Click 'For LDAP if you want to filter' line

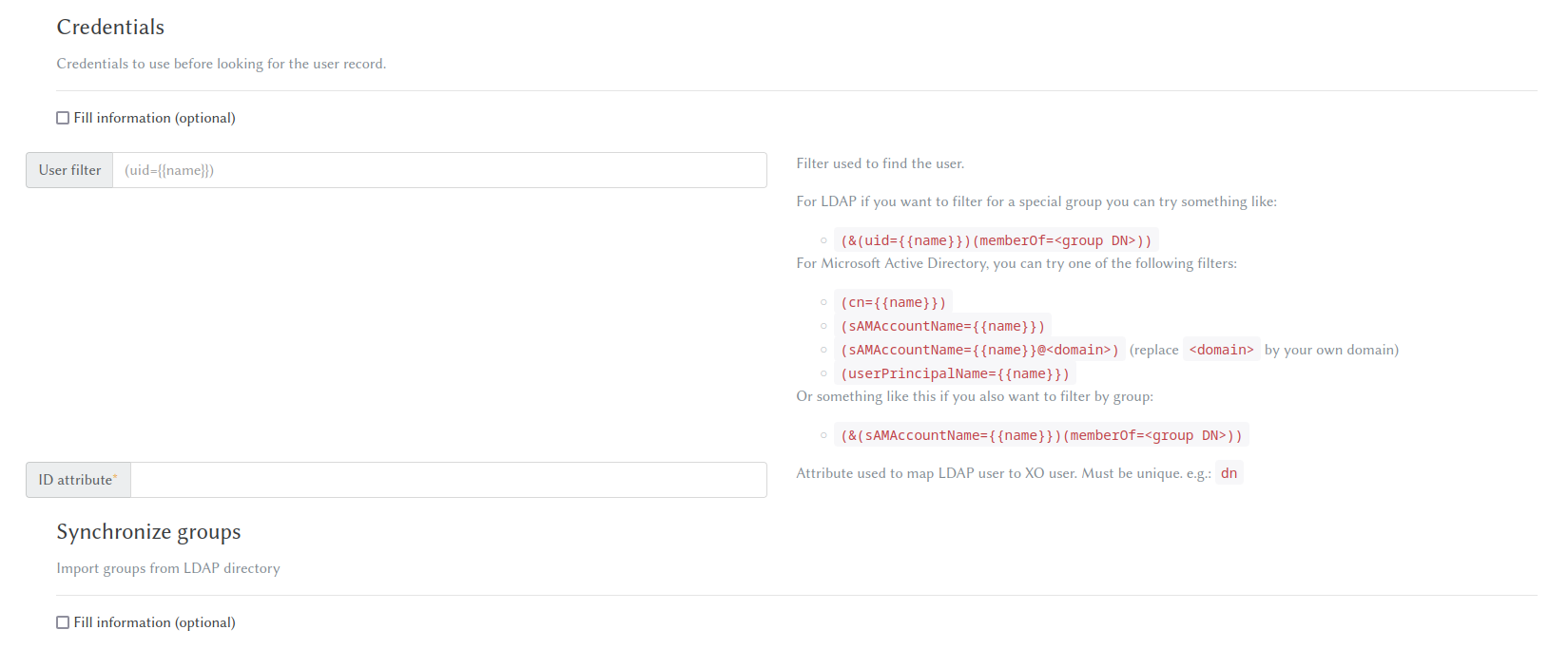(x=1036, y=201)
